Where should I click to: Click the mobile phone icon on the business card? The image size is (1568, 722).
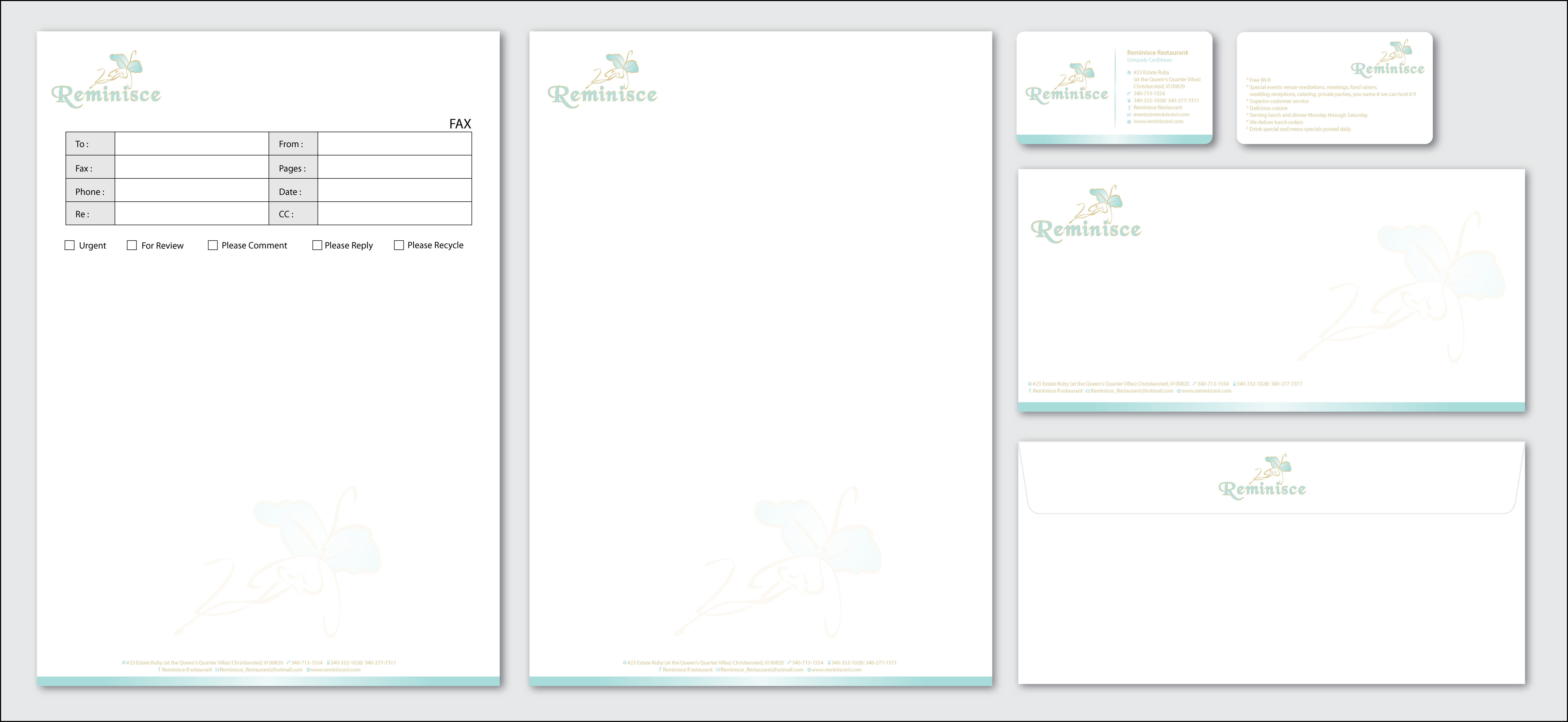tap(1129, 101)
